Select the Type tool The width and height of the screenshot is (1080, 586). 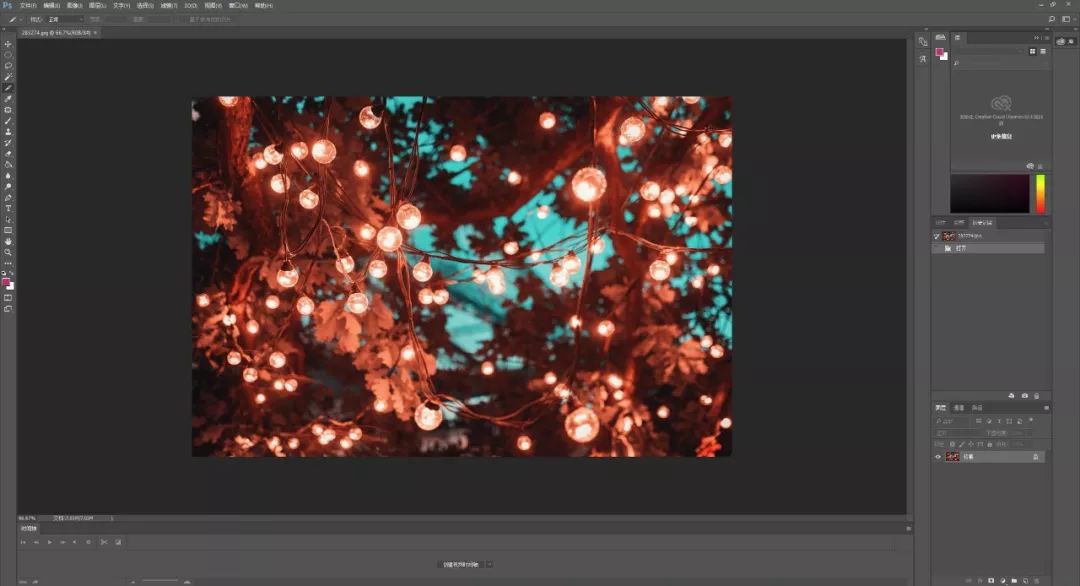pyautogui.click(x=8, y=208)
